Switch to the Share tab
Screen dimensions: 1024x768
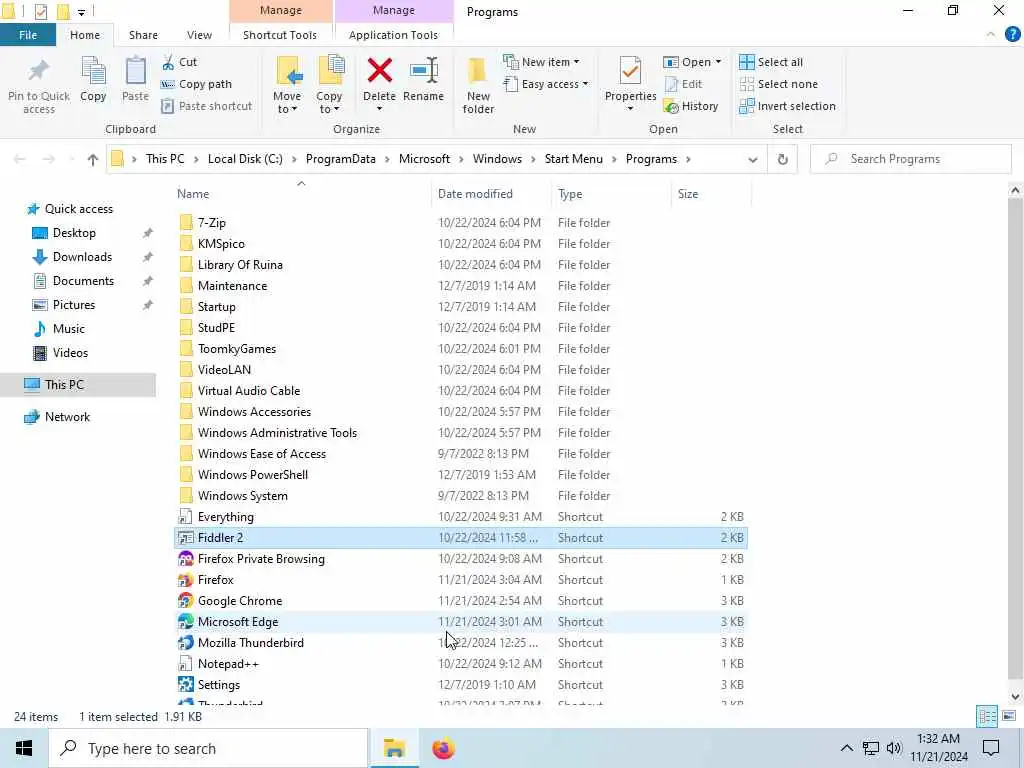click(143, 35)
